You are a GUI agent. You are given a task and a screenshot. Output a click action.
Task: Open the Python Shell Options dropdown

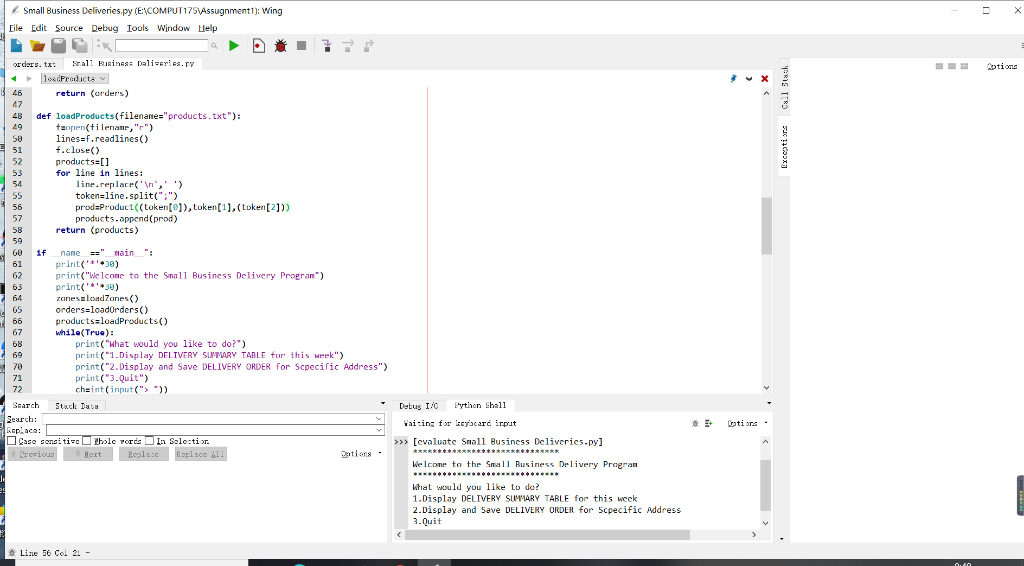pos(744,423)
